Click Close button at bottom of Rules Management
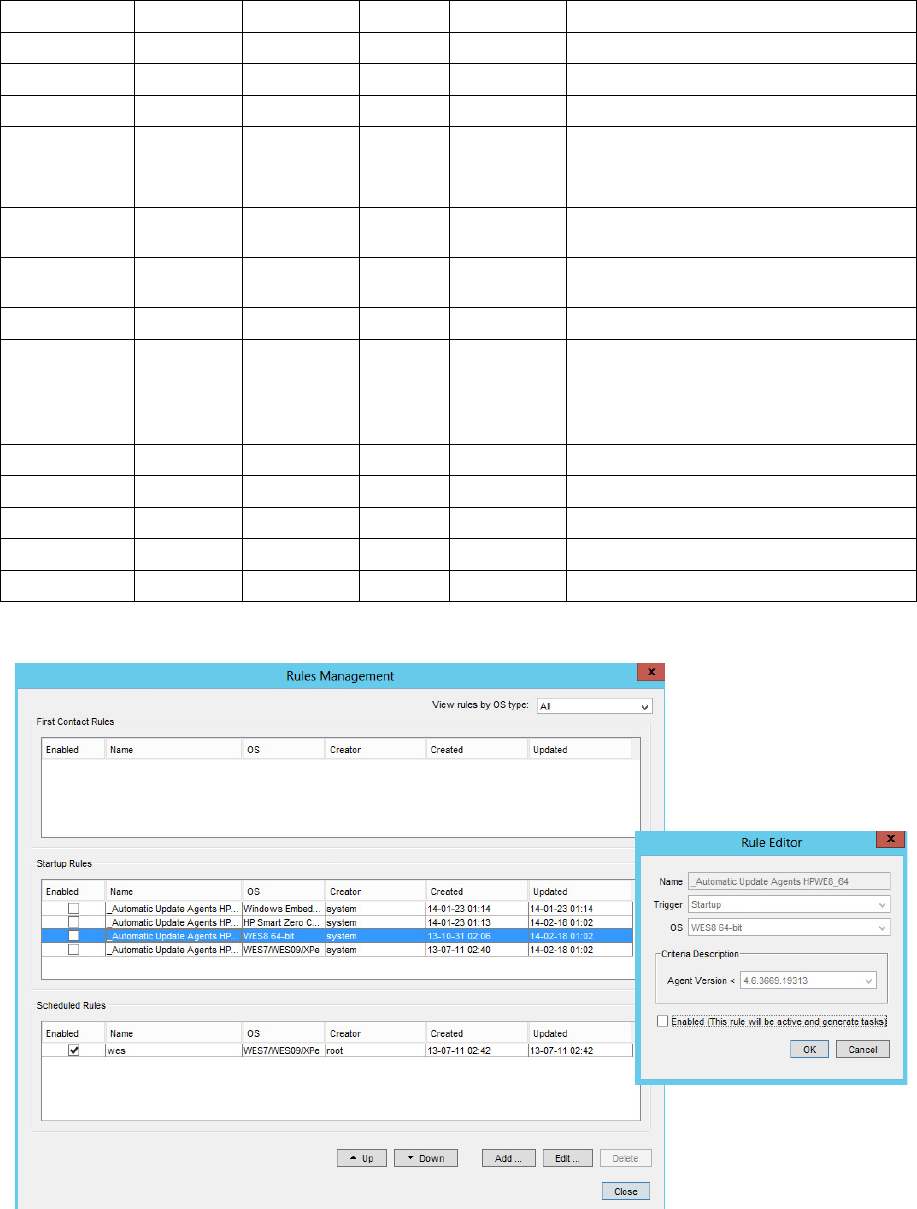917x1209 pixels. click(626, 1191)
